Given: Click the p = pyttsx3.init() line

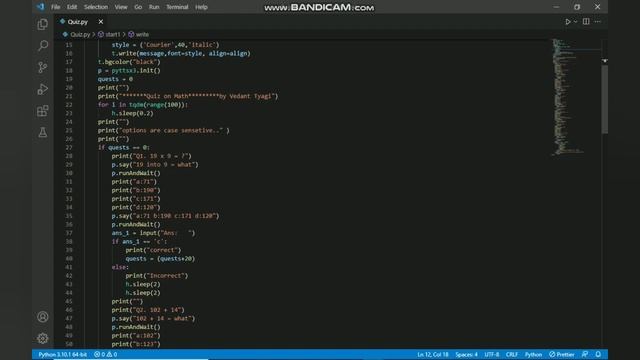Looking at the screenshot, I should pyautogui.click(x=129, y=70).
